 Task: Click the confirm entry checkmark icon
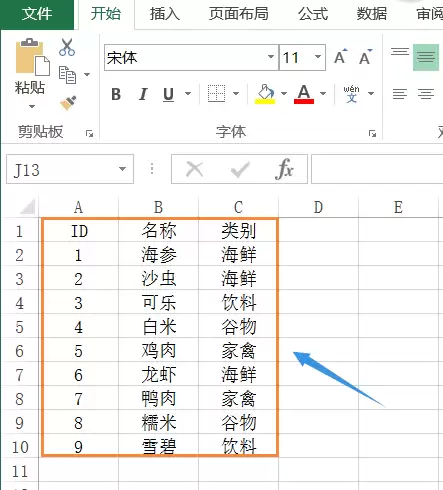(x=240, y=170)
